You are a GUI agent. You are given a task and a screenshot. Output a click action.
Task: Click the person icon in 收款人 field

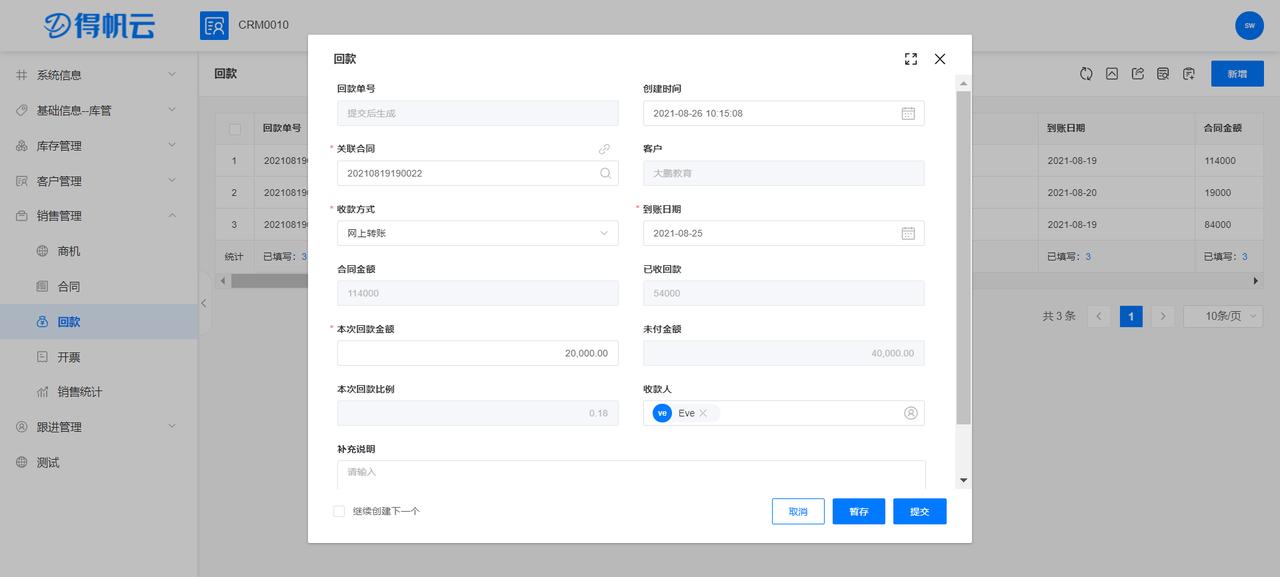point(908,412)
